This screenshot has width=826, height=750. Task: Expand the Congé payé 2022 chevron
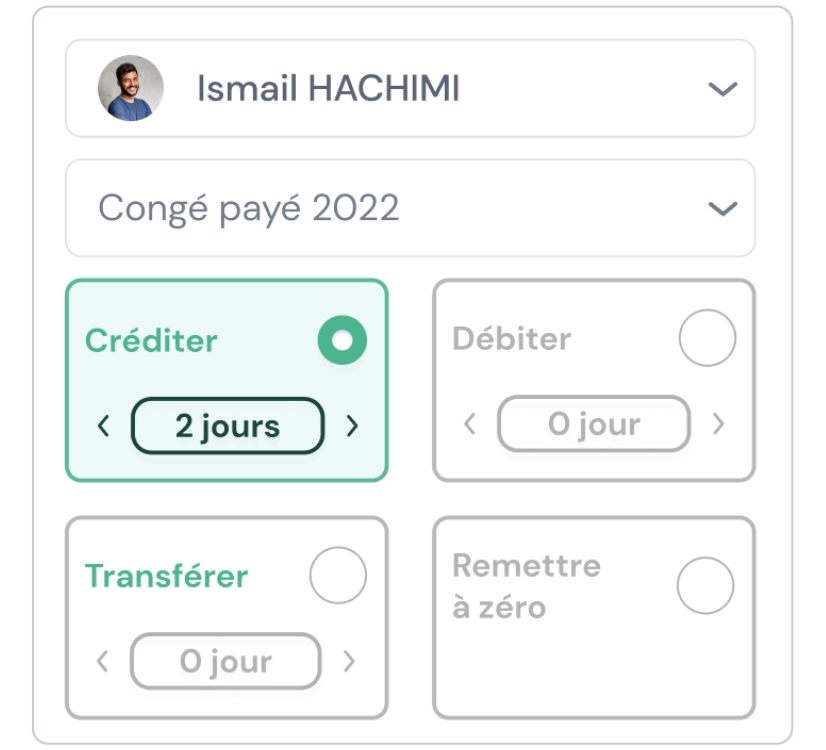pos(723,209)
